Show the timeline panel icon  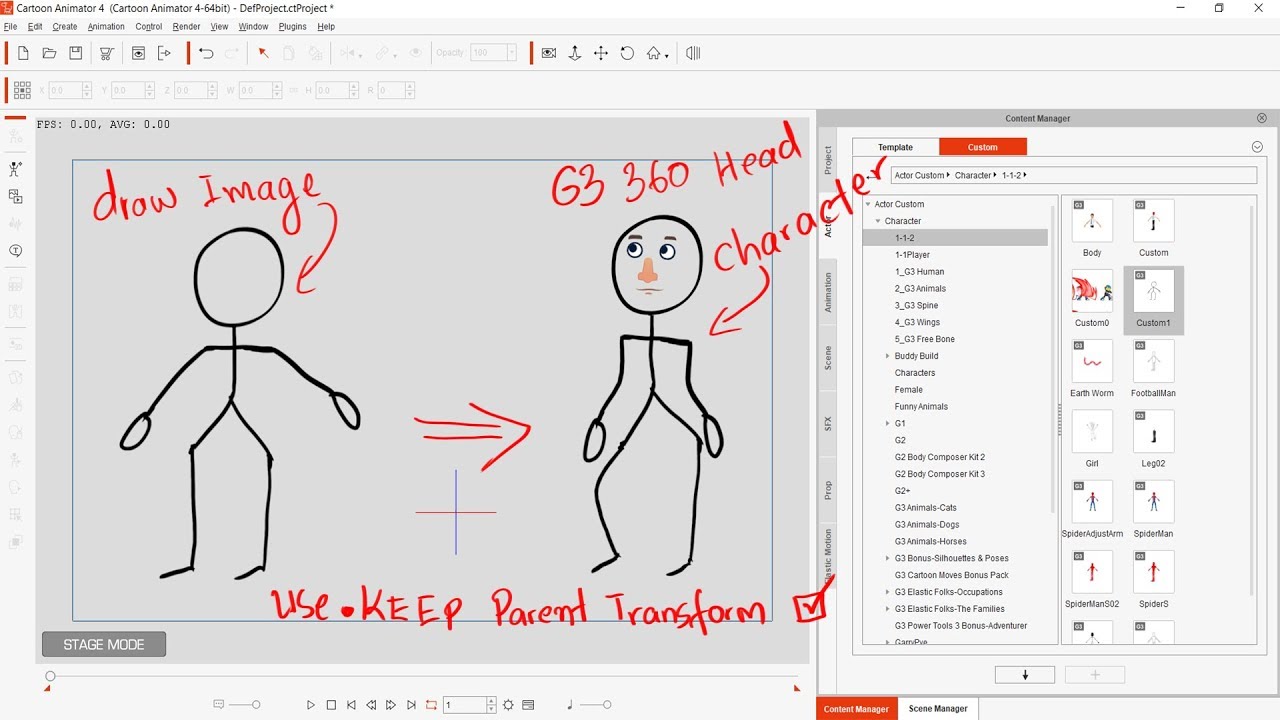click(528, 705)
